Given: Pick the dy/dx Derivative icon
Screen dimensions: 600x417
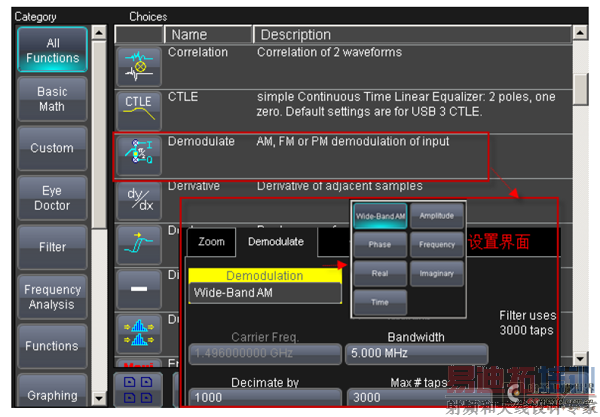Looking at the screenshot, I should click(139, 200).
